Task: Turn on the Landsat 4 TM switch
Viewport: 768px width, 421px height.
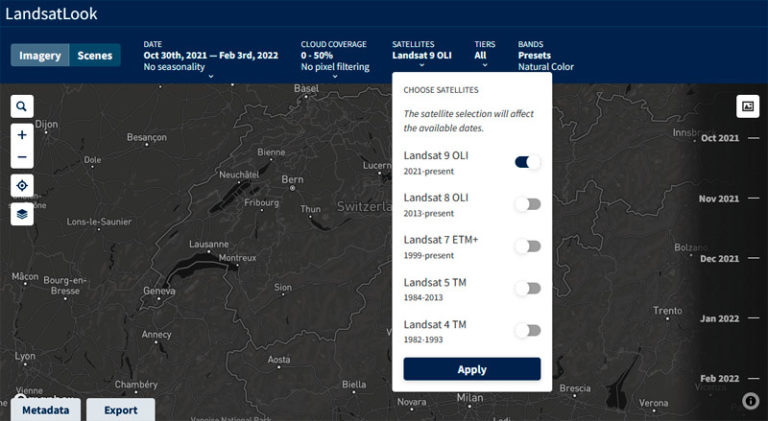Action: 528,330
